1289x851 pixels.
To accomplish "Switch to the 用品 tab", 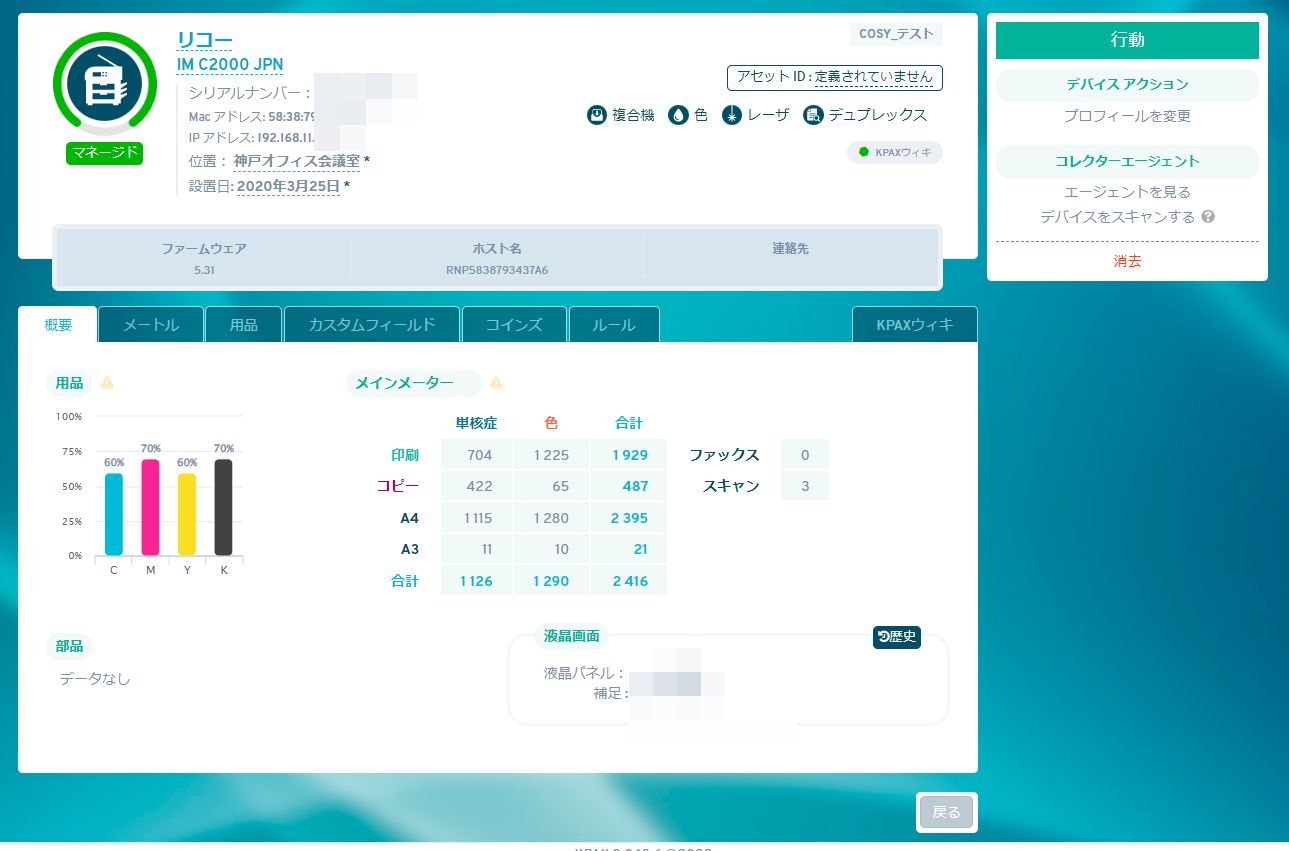I will tap(244, 325).
